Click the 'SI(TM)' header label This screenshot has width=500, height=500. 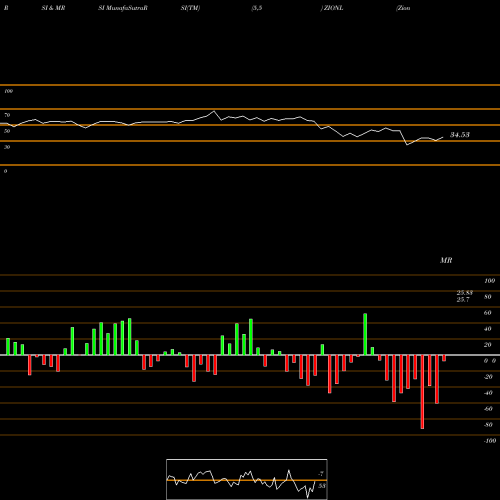coord(190,8)
